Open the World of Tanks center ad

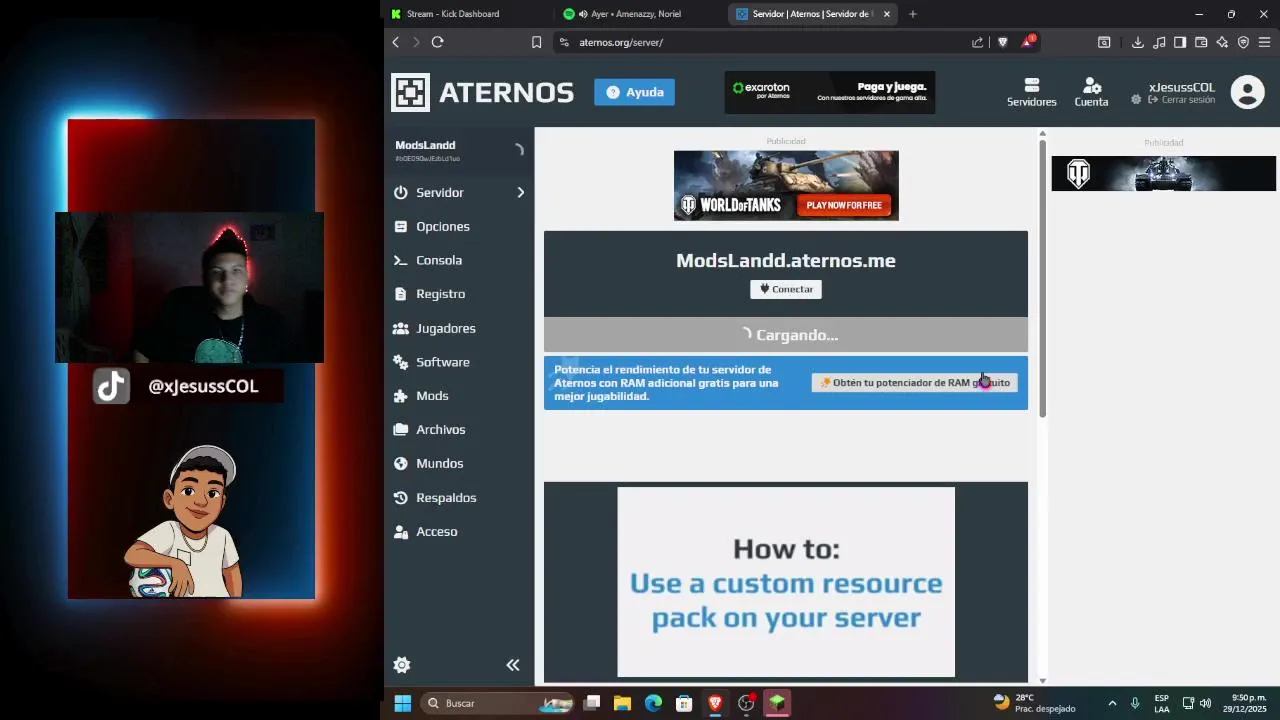[x=786, y=185]
